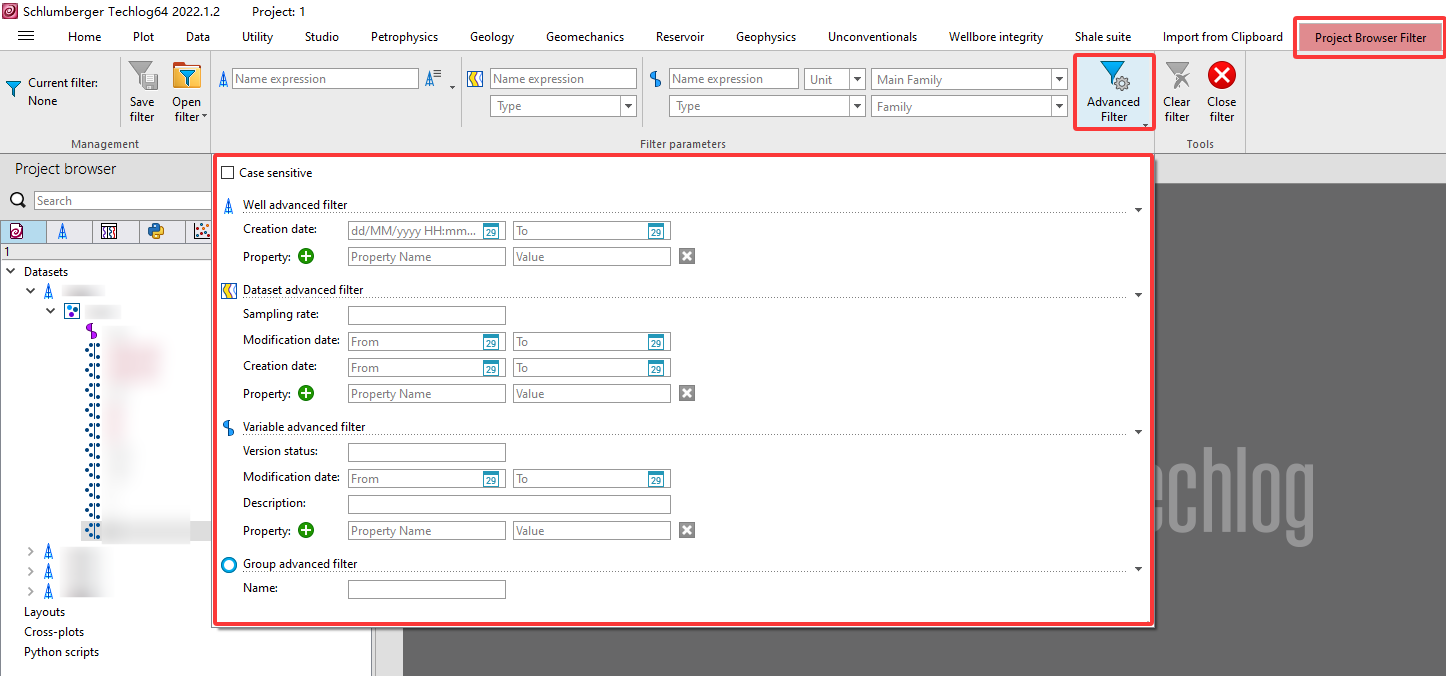Screen dimensions: 1446x676
Task: Open the Shale suite tab
Action: pos(1103,37)
